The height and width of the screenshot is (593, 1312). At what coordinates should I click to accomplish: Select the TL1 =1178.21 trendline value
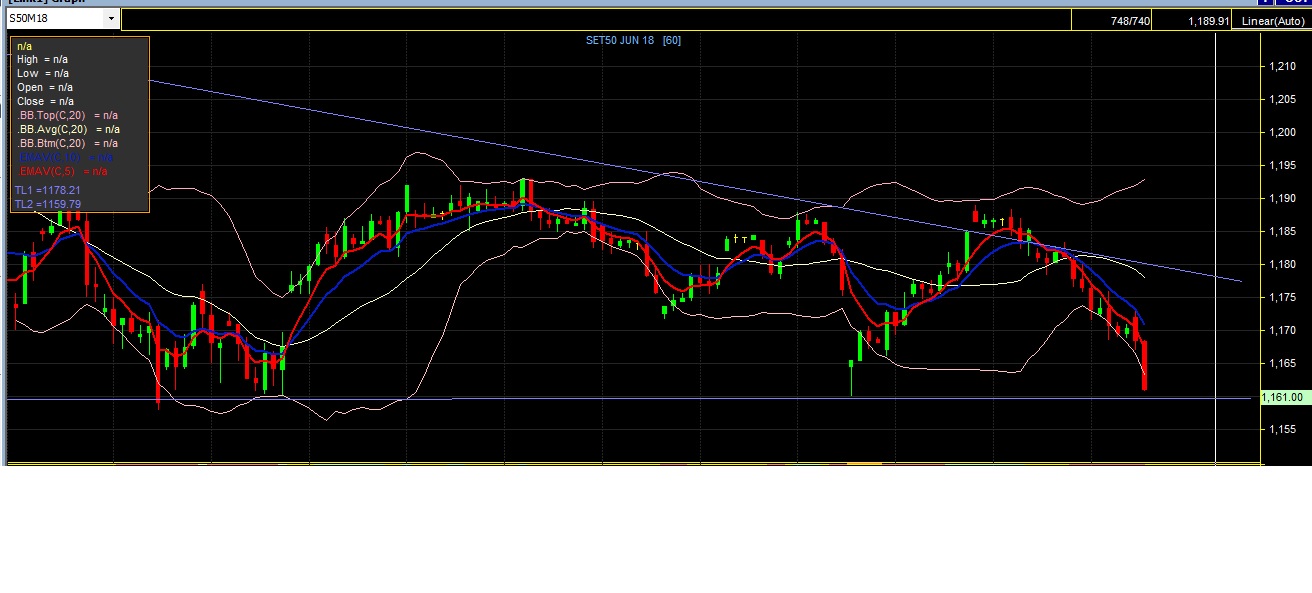[48, 190]
